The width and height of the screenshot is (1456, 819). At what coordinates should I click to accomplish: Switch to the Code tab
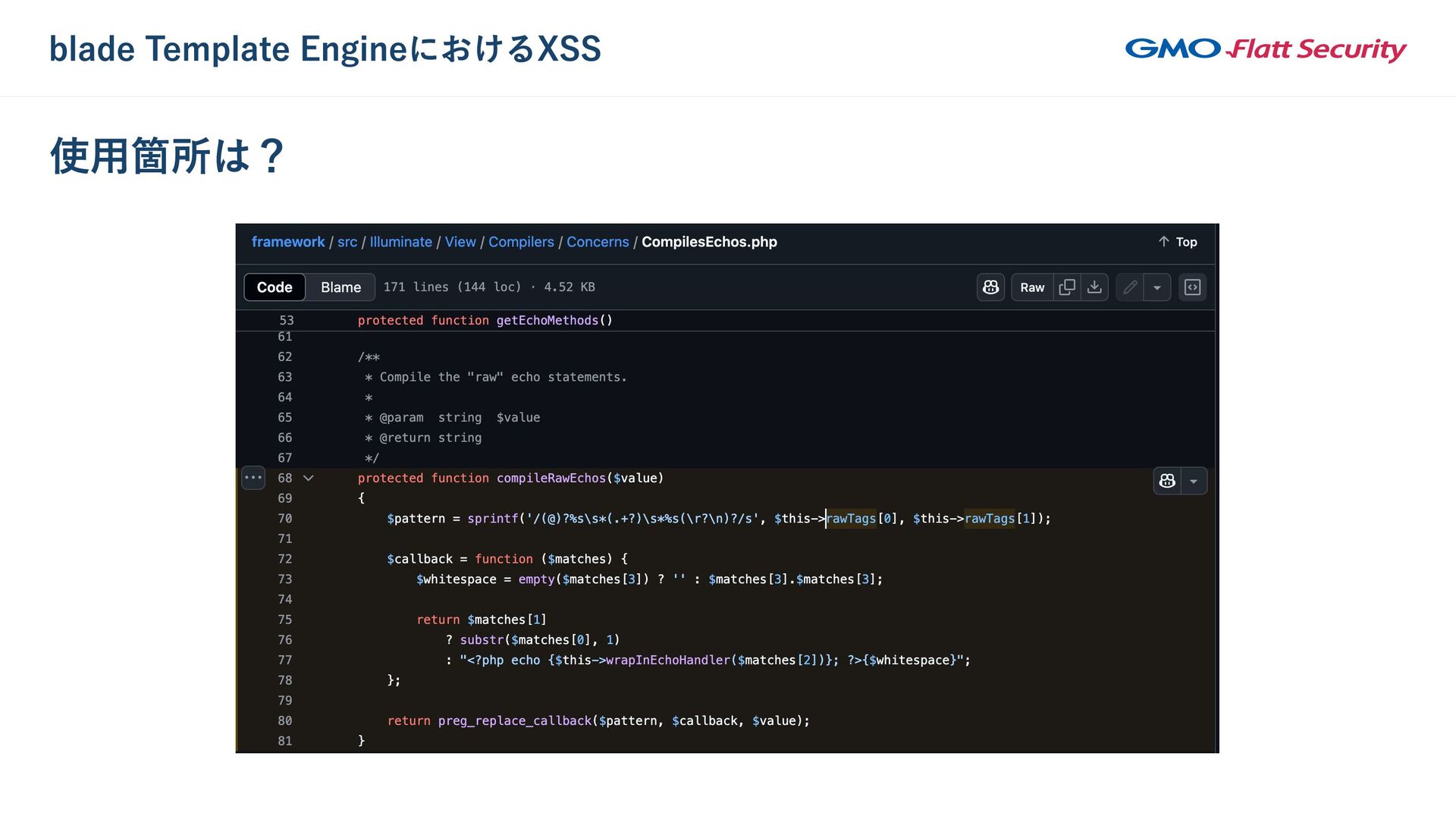click(275, 287)
